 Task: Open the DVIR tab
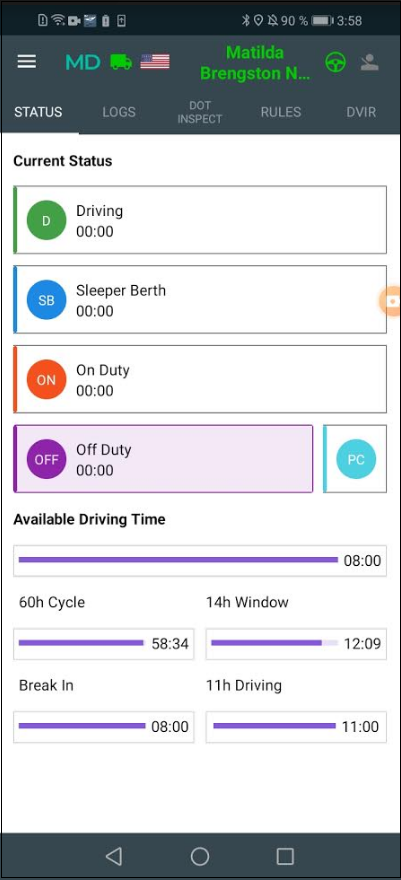(x=361, y=112)
